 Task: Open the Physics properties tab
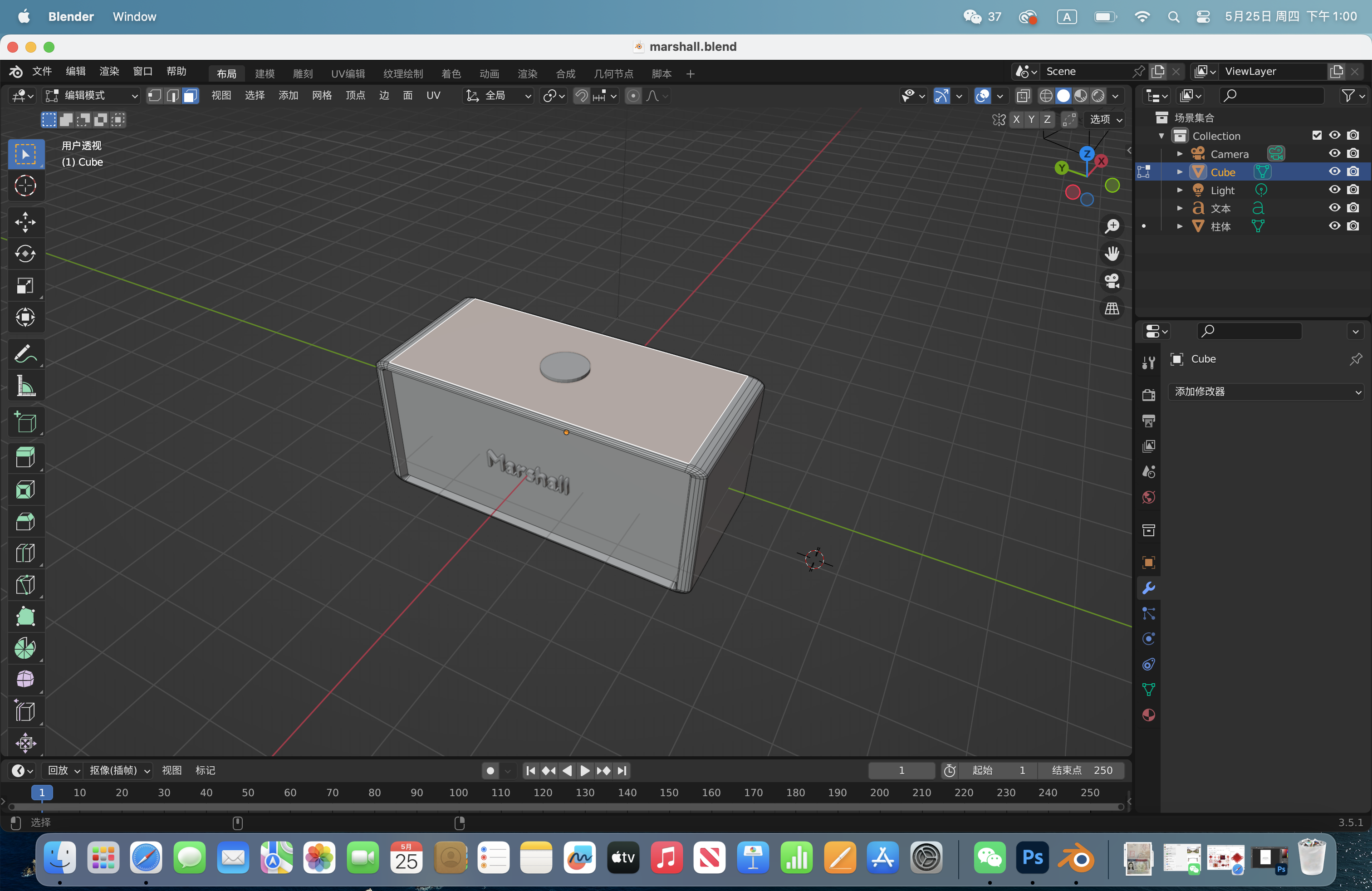tap(1148, 639)
